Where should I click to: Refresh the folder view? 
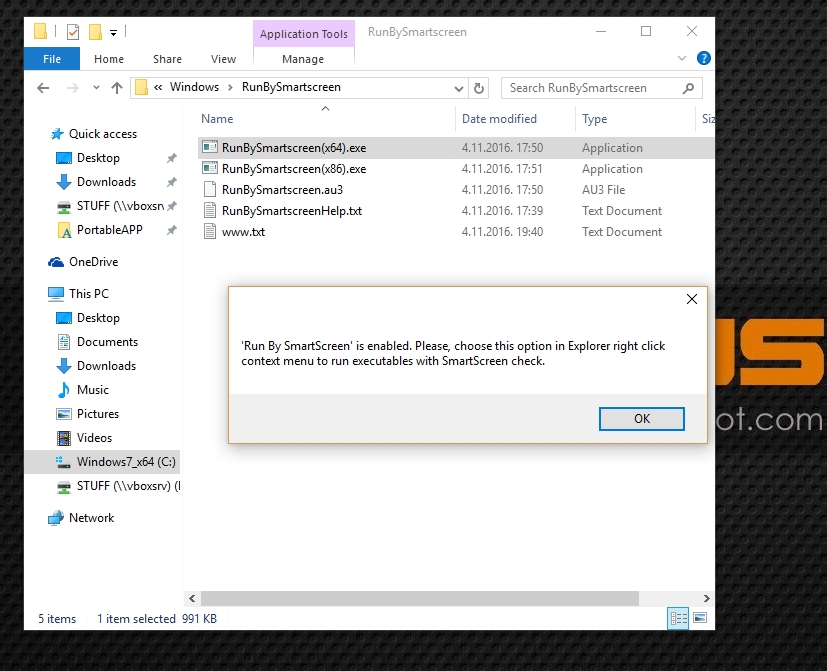tap(478, 88)
